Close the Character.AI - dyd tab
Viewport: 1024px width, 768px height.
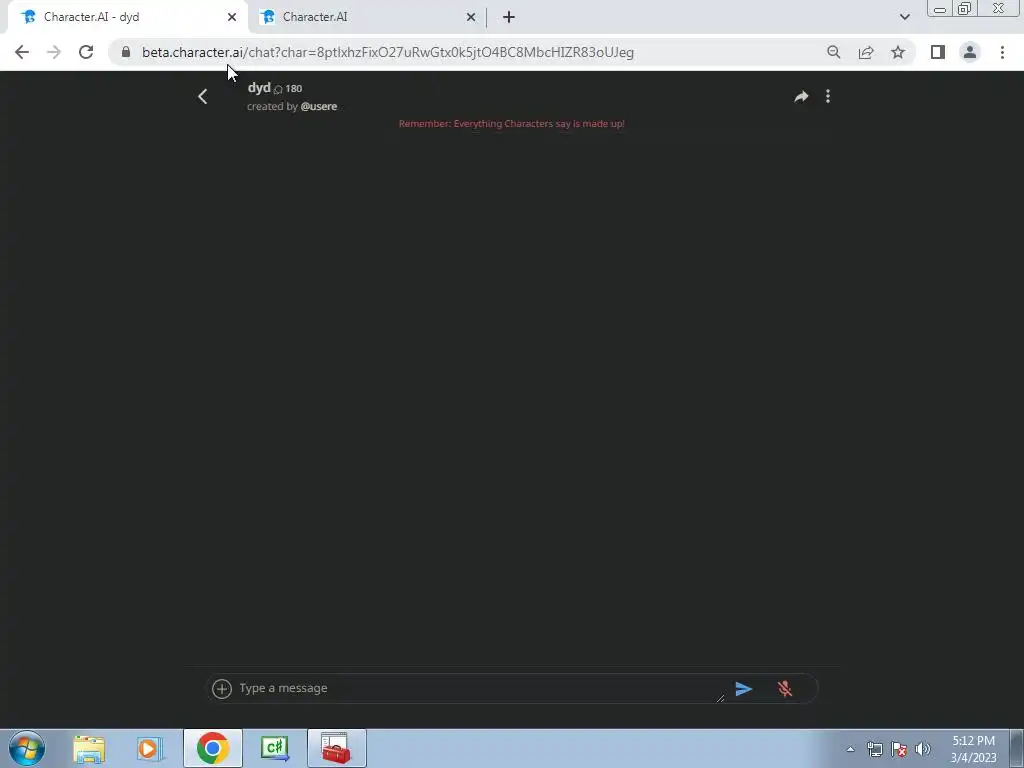(232, 17)
